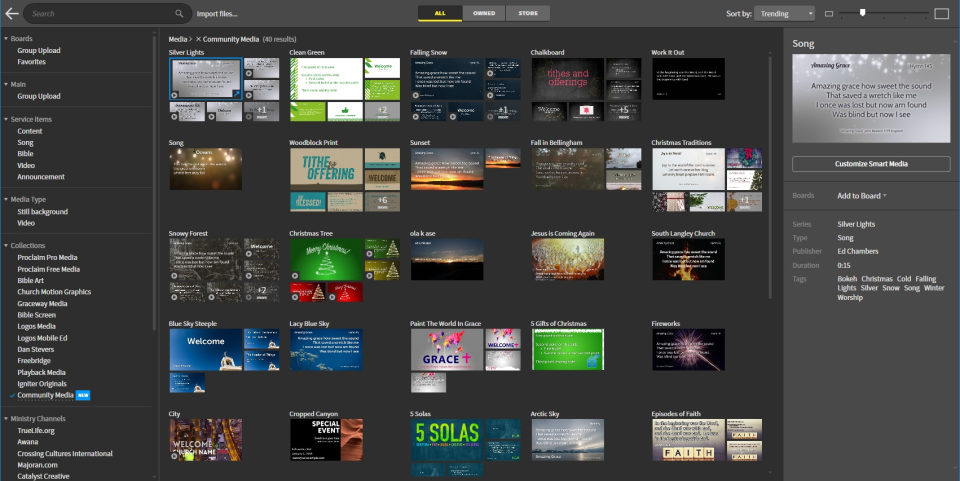
Task: Switch to the ALL tab
Action: (x=440, y=13)
